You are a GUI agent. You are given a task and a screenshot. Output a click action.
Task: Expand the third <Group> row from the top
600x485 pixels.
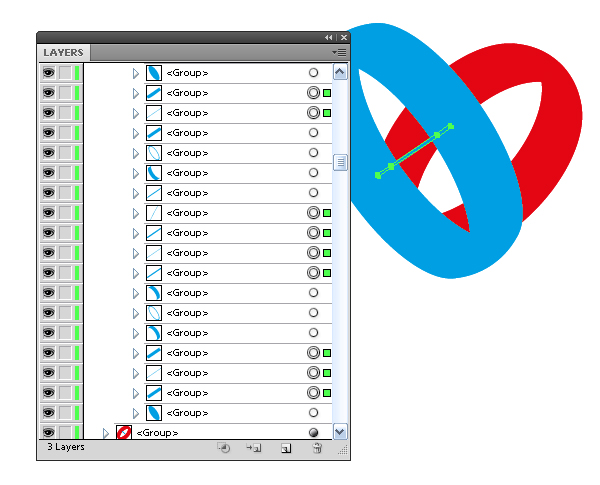coord(136,113)
